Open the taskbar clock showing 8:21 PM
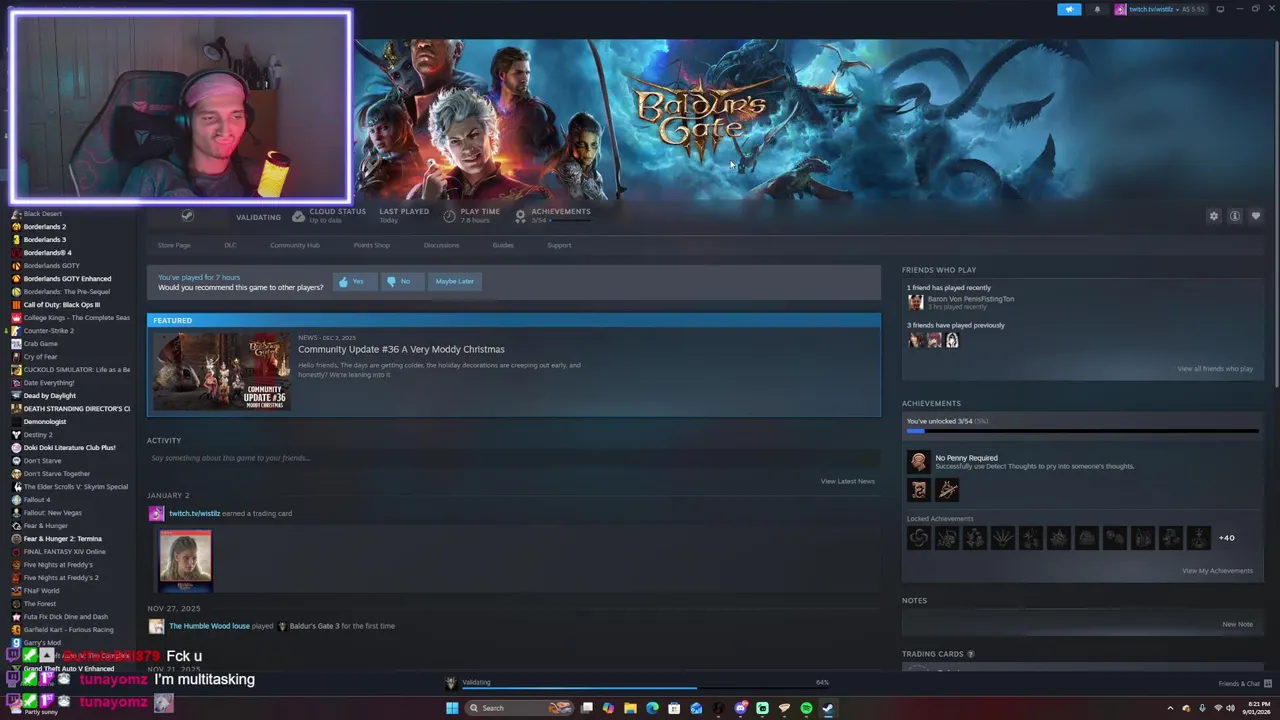The image size is (1280, 720). pos(1255,708)
